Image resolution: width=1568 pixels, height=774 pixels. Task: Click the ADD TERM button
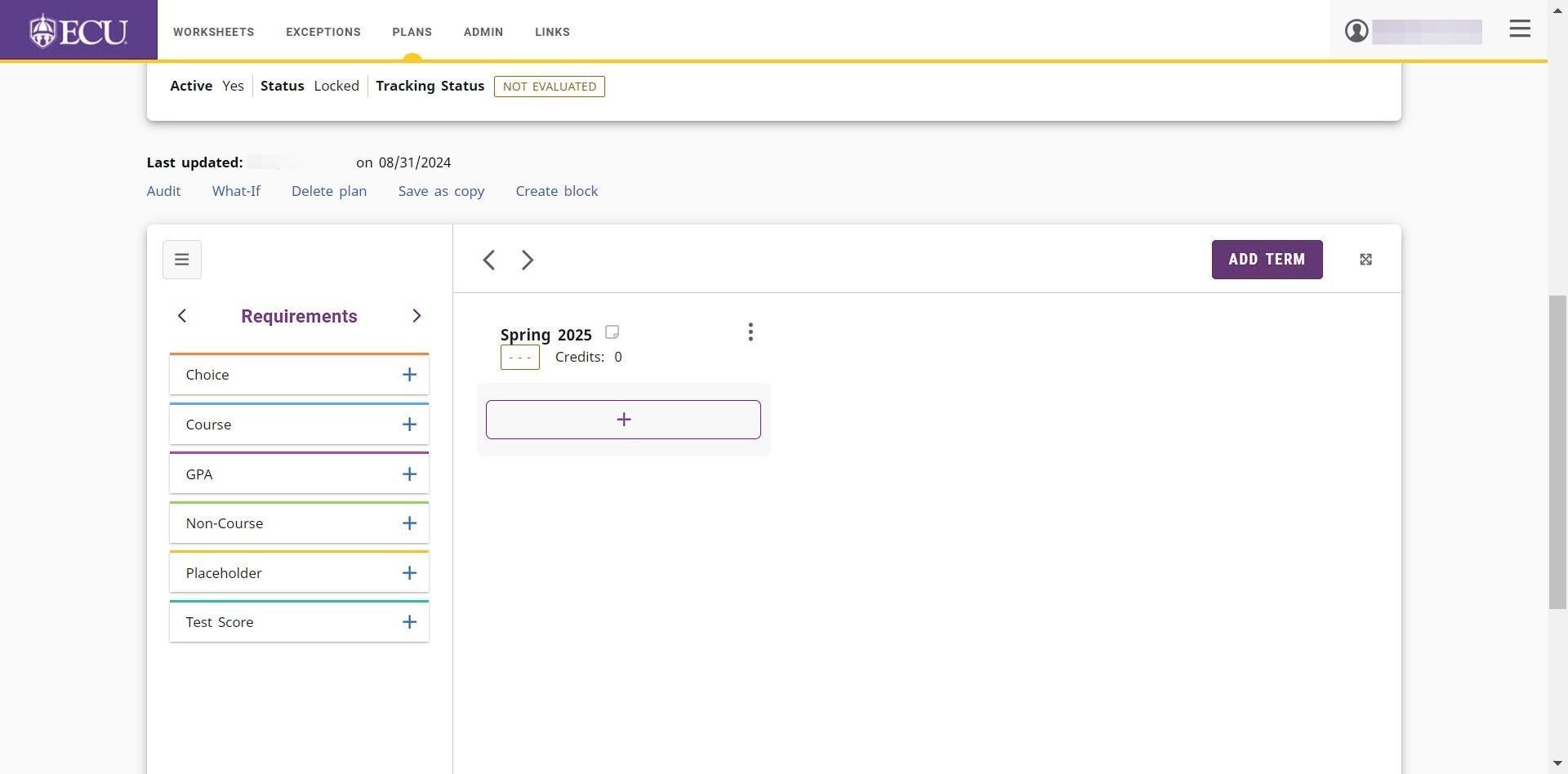coord(1267,260)
